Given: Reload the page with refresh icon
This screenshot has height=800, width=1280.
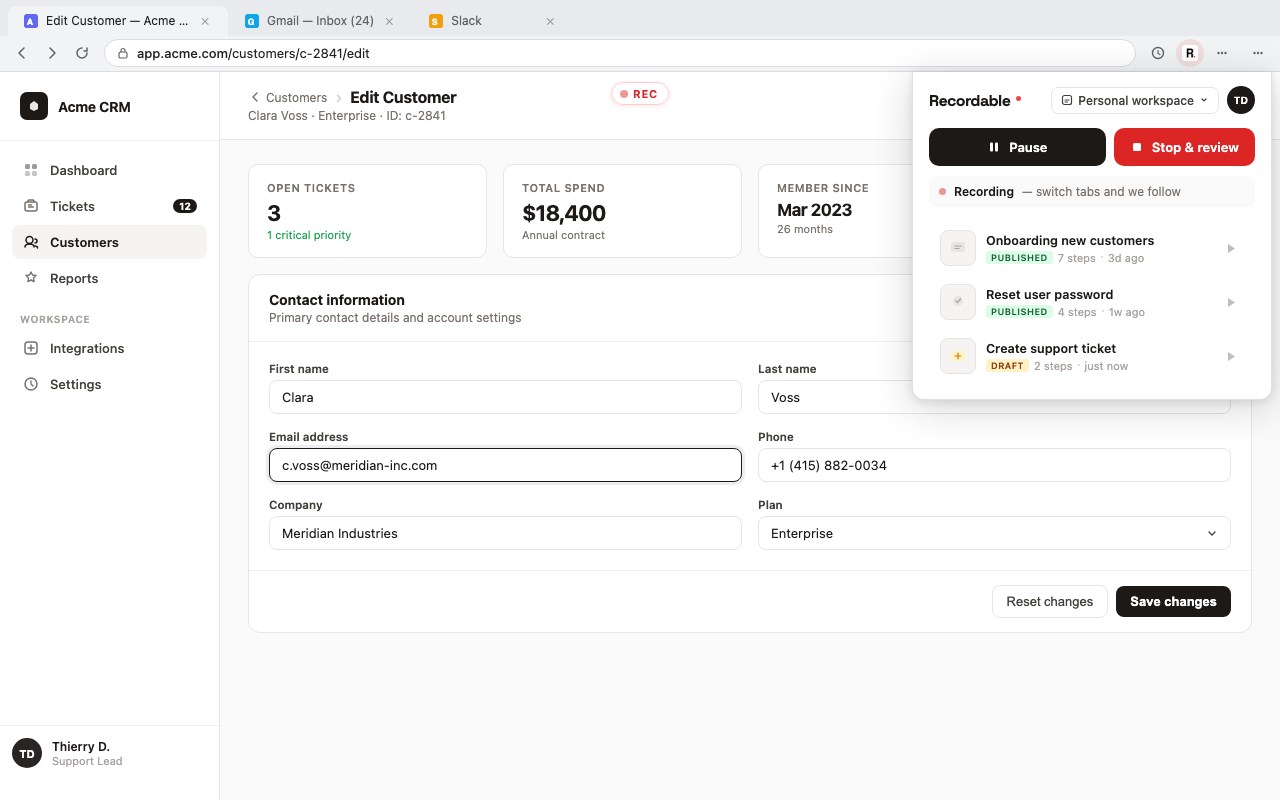Looking at the screenshot, I should 82,53.
